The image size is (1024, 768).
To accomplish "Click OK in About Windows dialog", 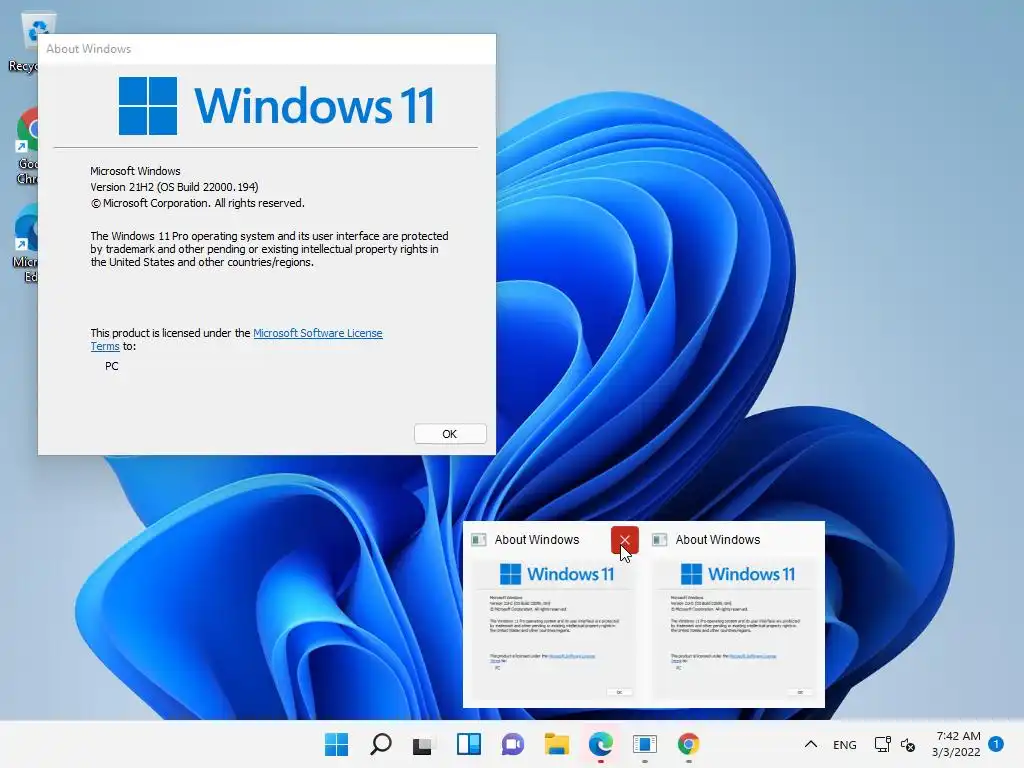I will [450, 434].
